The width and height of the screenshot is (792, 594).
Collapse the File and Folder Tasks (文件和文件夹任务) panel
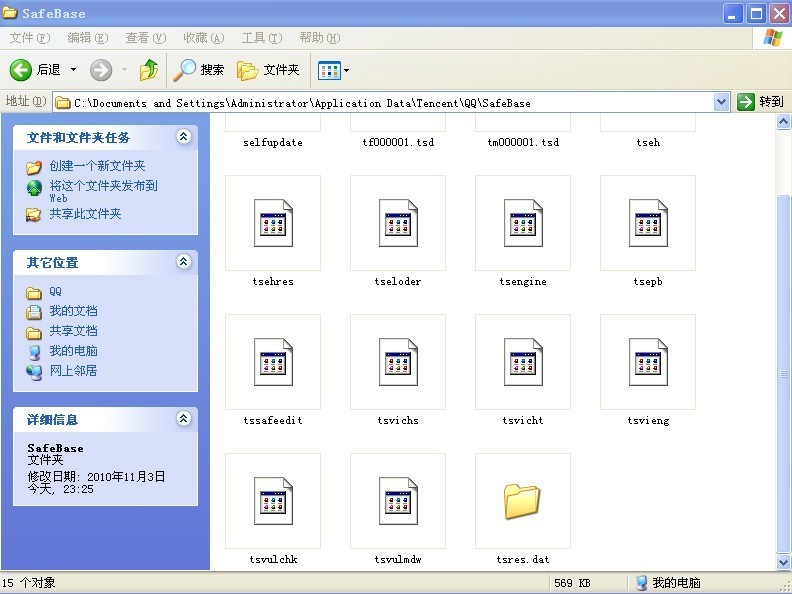tap(183, 137)
